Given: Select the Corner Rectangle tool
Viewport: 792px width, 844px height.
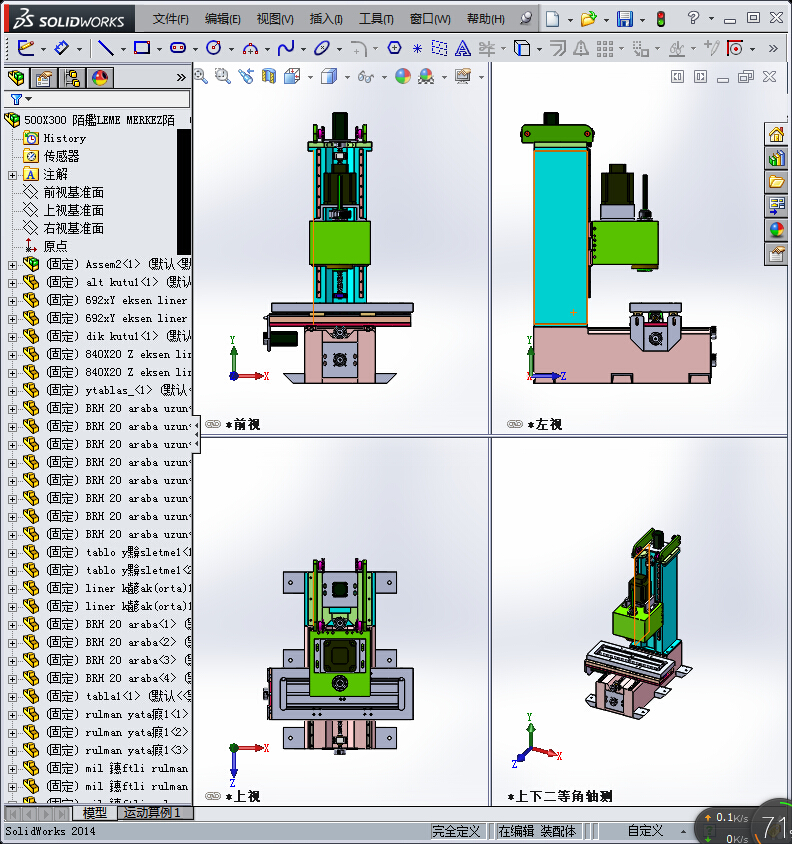Looking at the screenshot, I should (x=142, y=48).
